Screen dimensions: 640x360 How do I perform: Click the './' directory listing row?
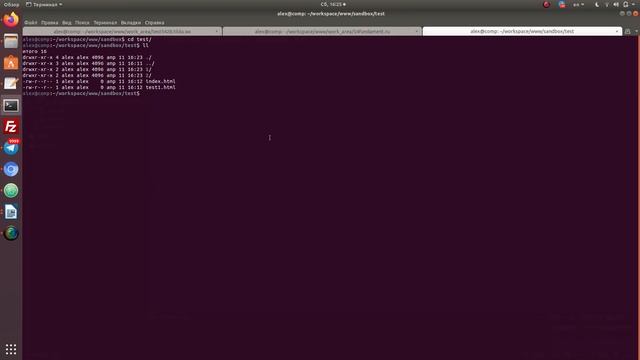click(x=87, y=58)
